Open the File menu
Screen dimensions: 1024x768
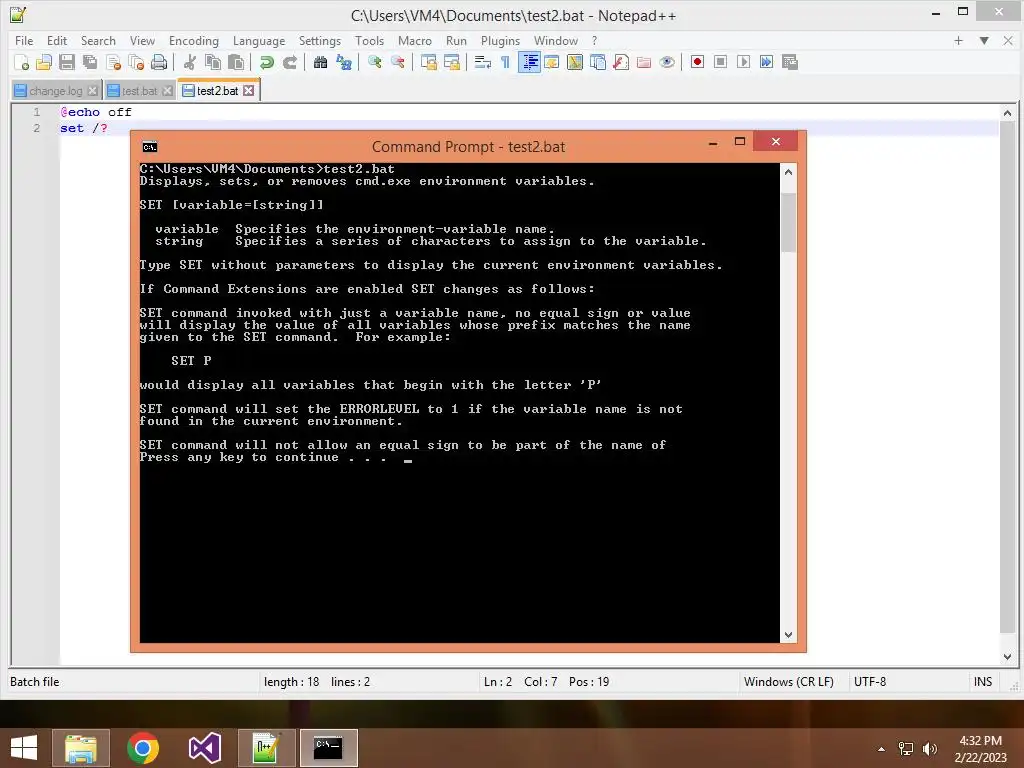point(24,40)
